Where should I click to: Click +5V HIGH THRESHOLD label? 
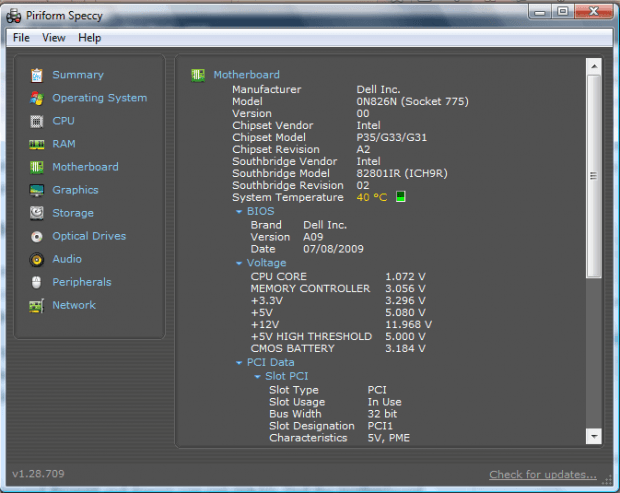(311, 336)
